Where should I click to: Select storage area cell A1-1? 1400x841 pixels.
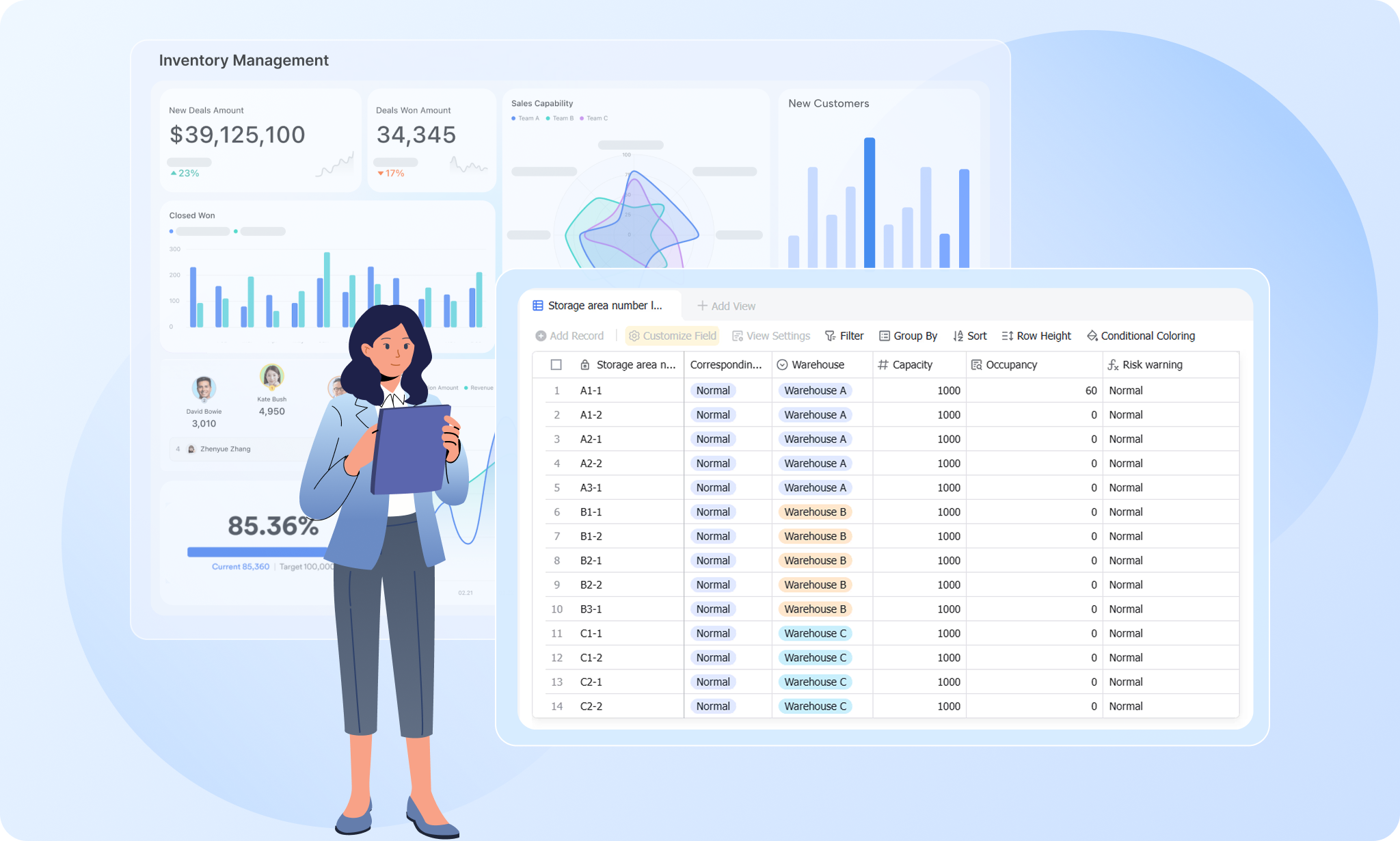click(628, 390)
